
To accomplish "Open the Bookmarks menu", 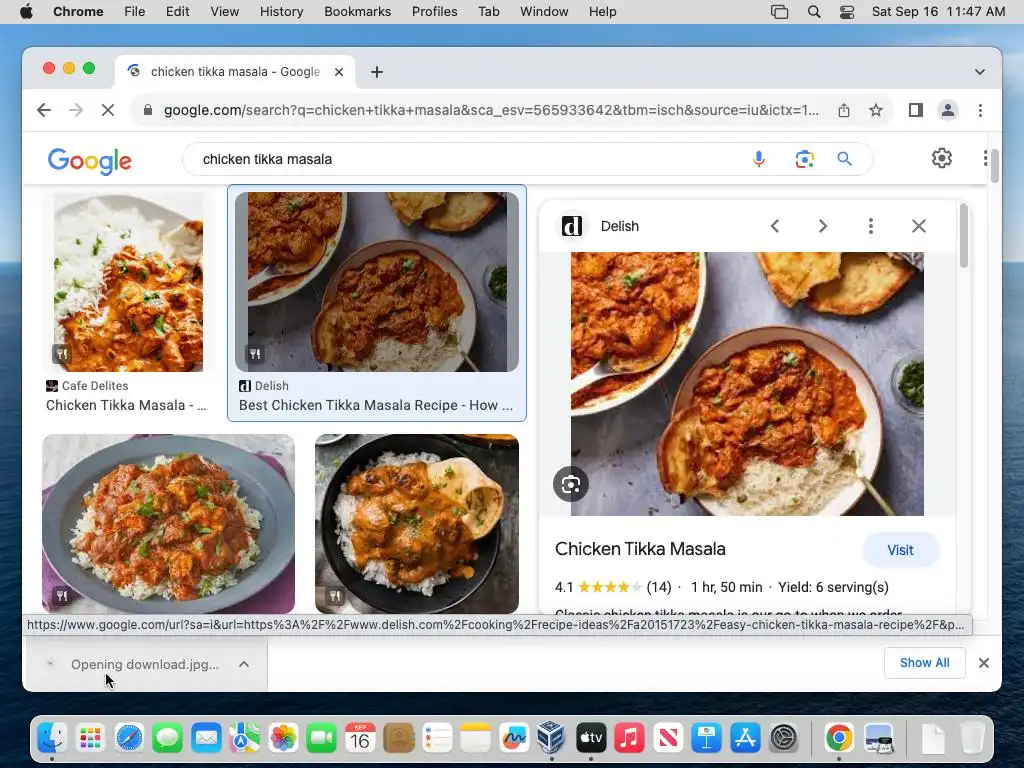I will point(357,12).
